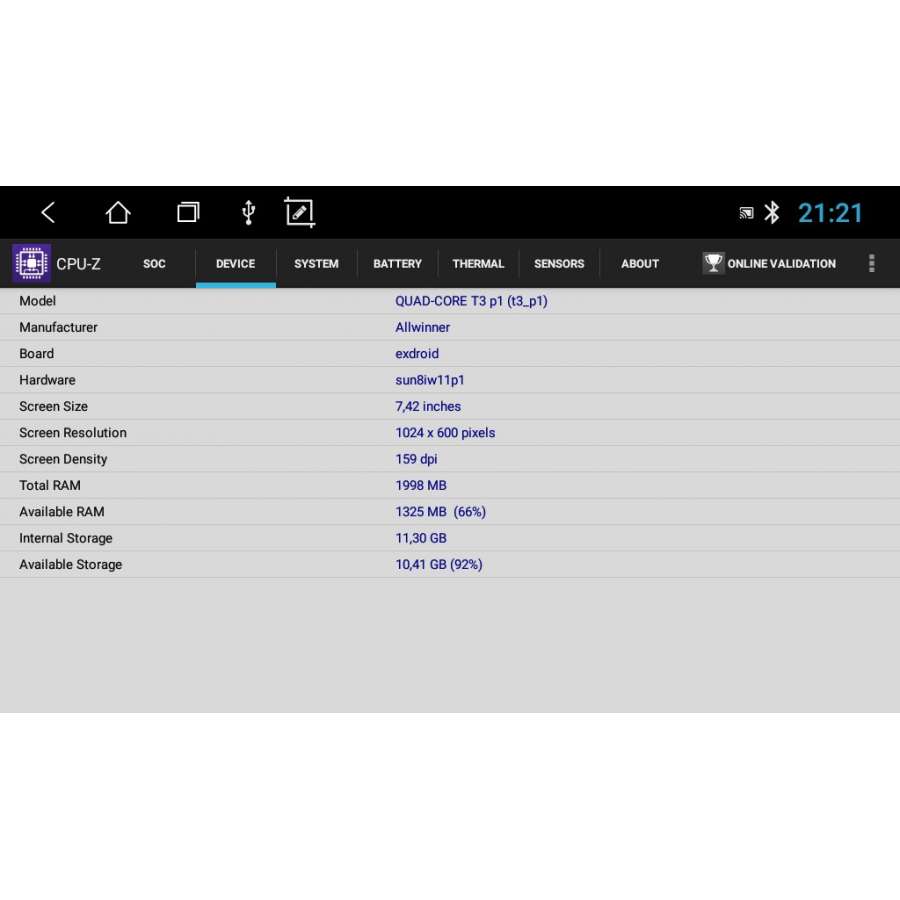This screenshot has width=900, height=900.
Task: Select the Screen Resolution label
Action: coord(73,433)
